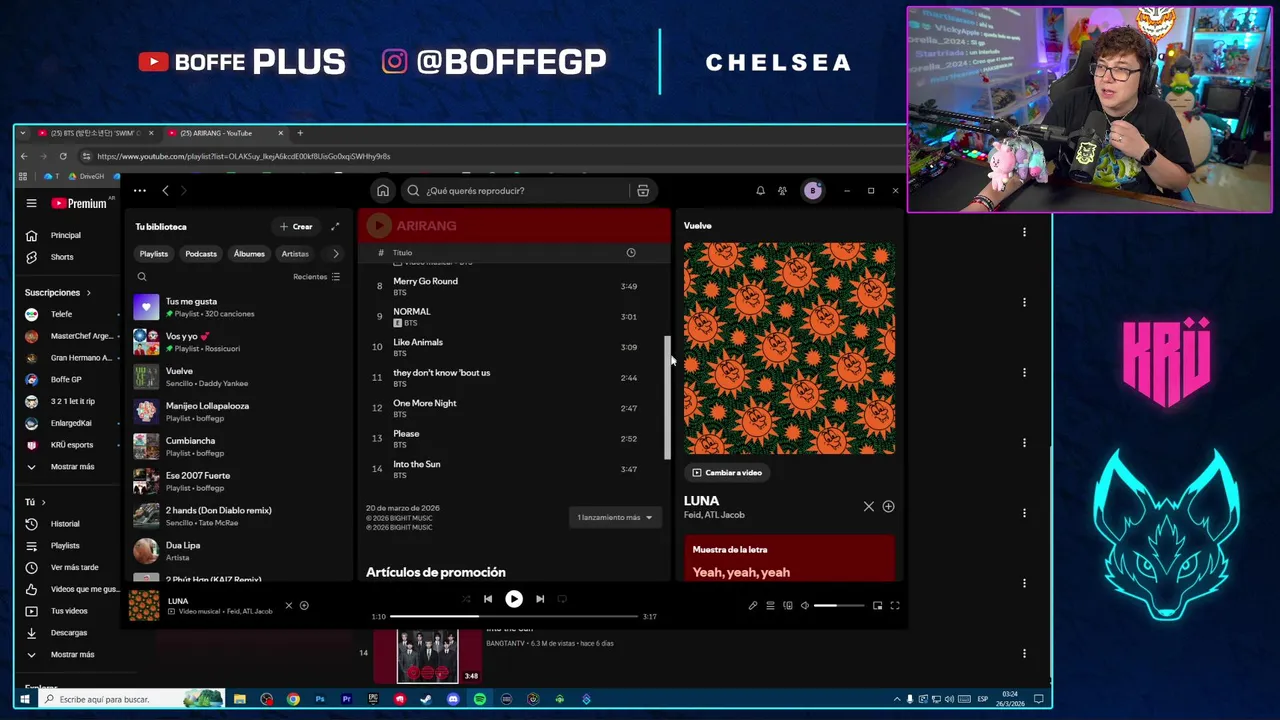The width and height of the screenshot is (1280, 720).
Task: Search within Tu biblioteca magnifier icon
Action: point(142,277)
